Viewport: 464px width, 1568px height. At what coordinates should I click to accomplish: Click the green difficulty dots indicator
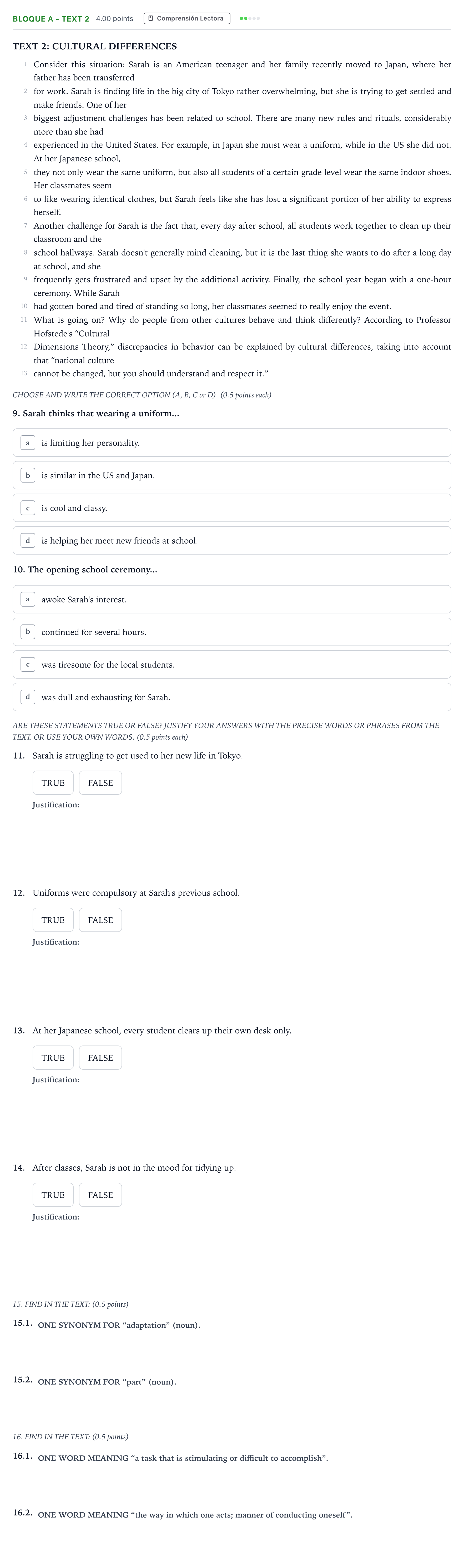pyautogui.click(x=250, y=18)
